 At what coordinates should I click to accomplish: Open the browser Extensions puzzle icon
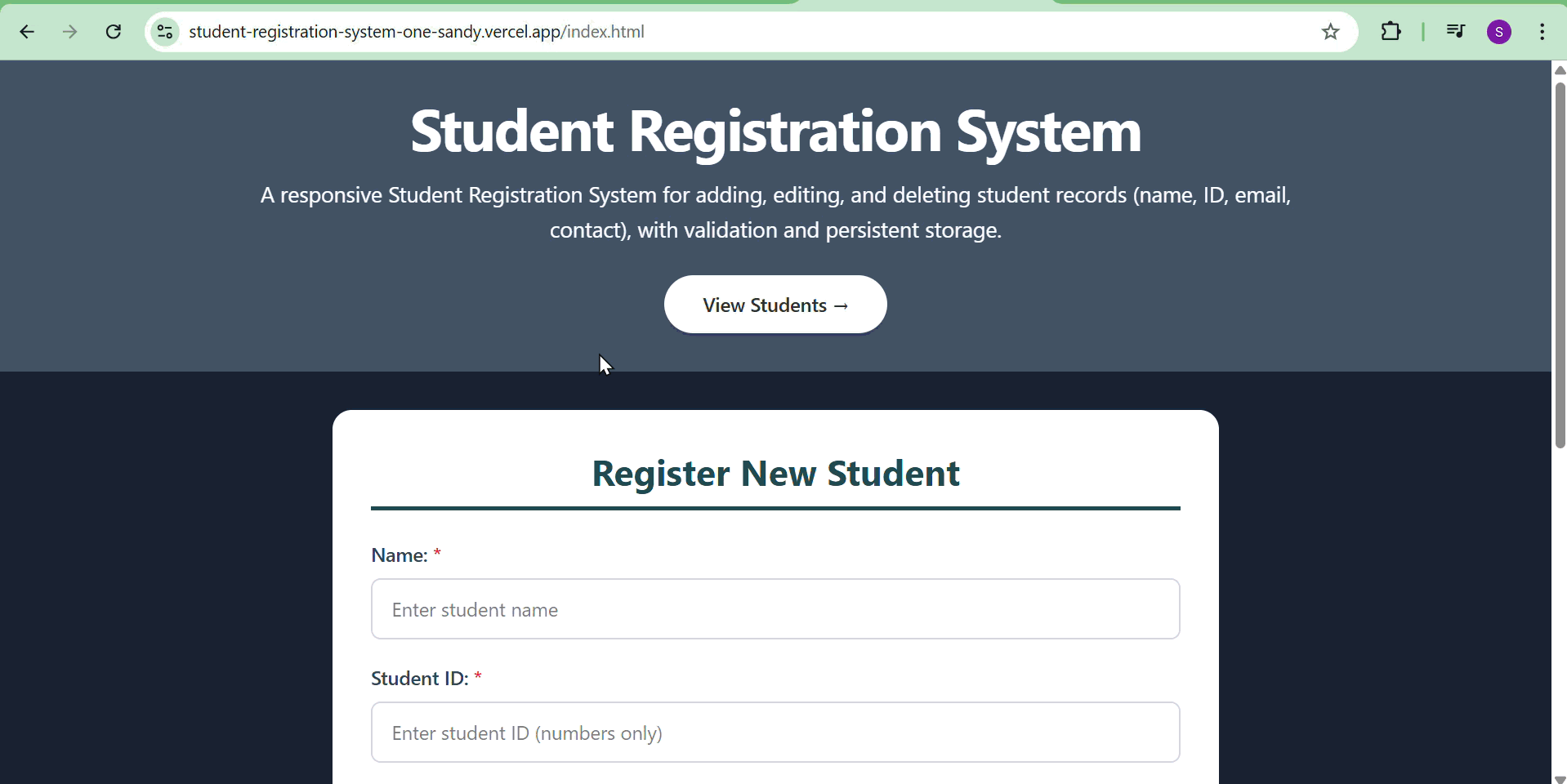1392,32
